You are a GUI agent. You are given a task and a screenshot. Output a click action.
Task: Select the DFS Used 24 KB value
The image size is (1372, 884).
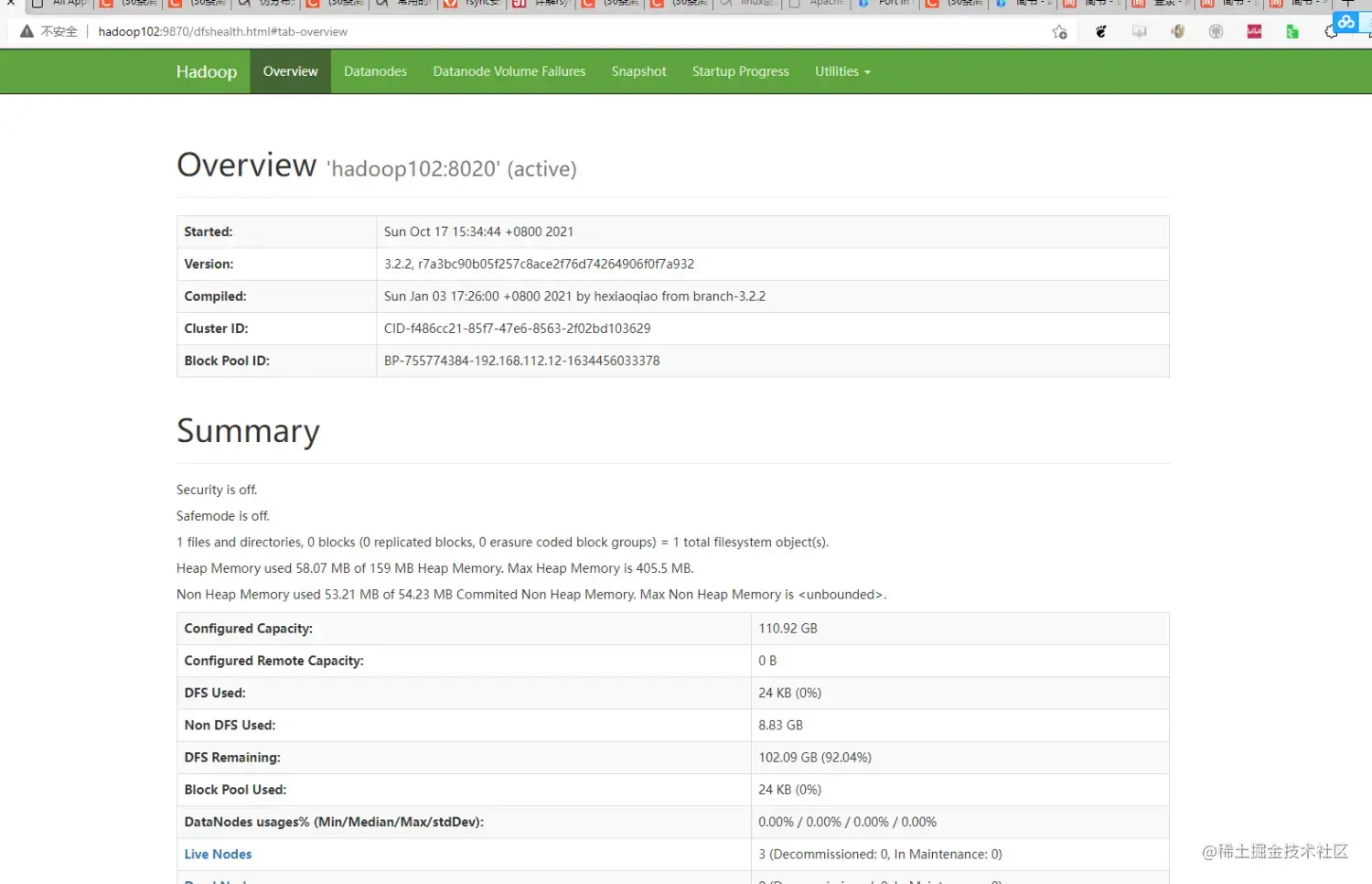pos(789,693)
